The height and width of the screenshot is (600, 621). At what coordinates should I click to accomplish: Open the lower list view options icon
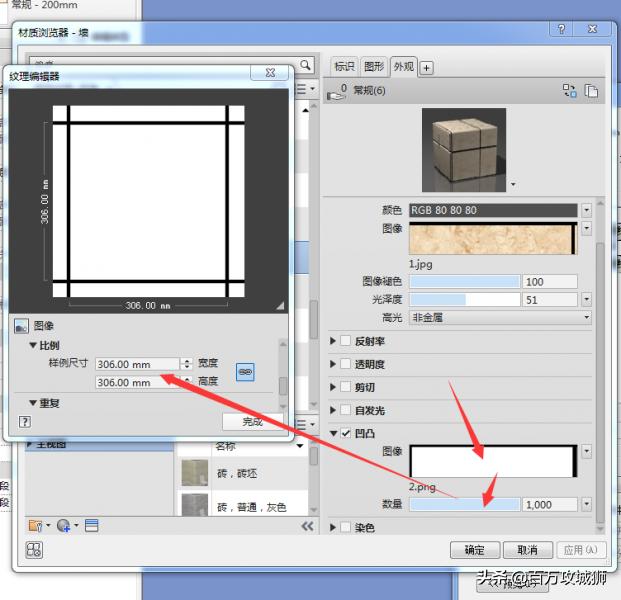click(306, 425)
